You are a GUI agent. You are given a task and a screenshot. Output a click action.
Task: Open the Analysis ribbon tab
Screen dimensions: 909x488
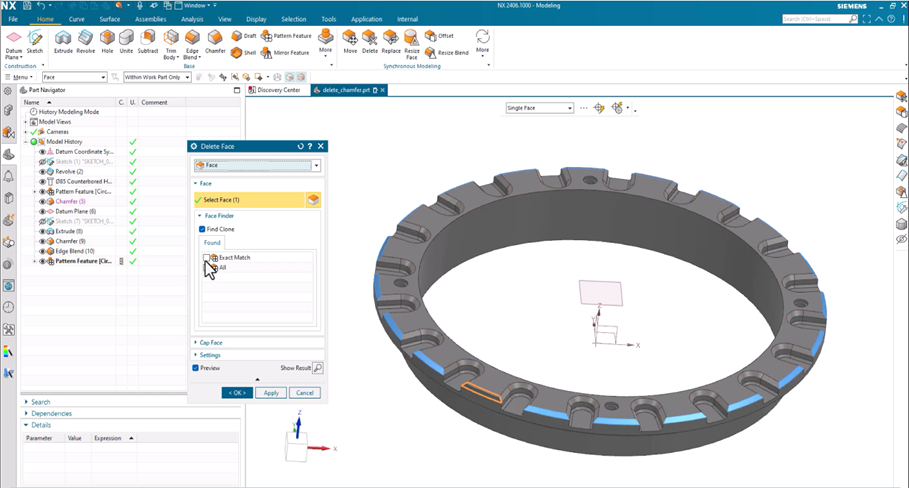click(192, 19)
